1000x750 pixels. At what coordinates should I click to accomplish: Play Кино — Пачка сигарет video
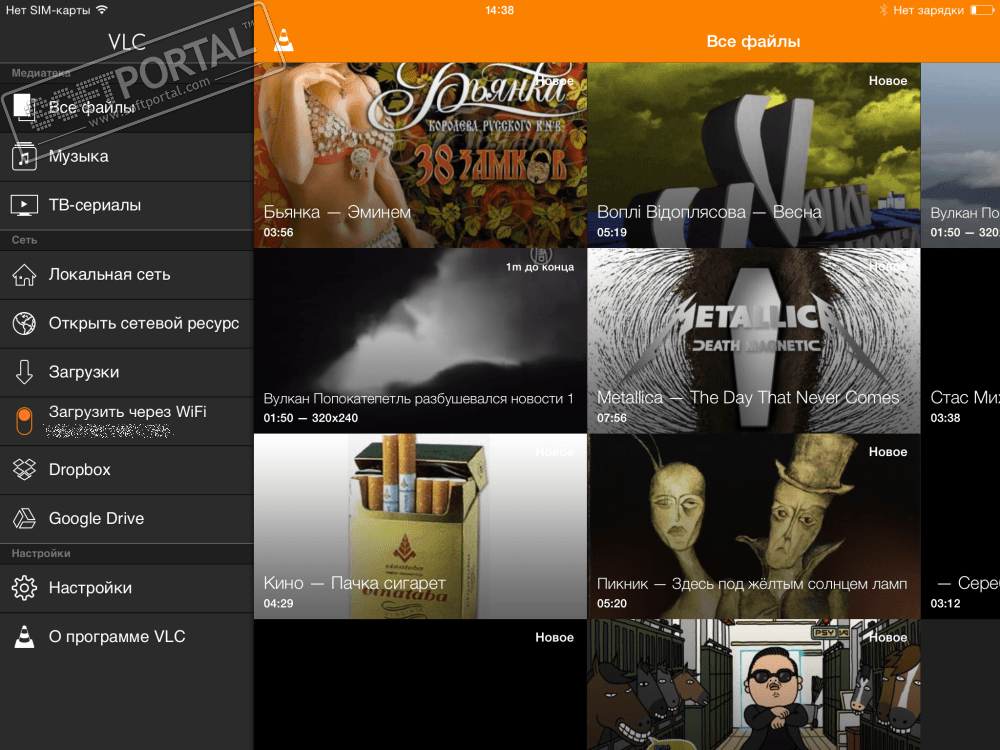(420, 526)
